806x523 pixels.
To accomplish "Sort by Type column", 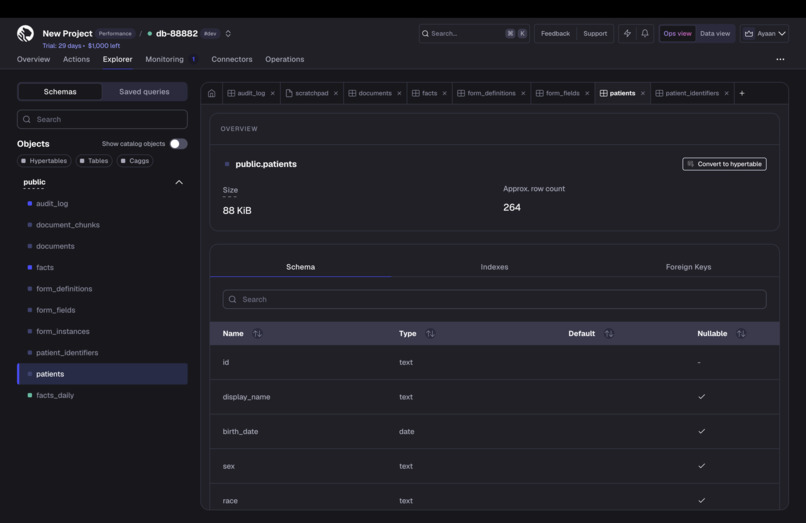I will coord(430,333).
